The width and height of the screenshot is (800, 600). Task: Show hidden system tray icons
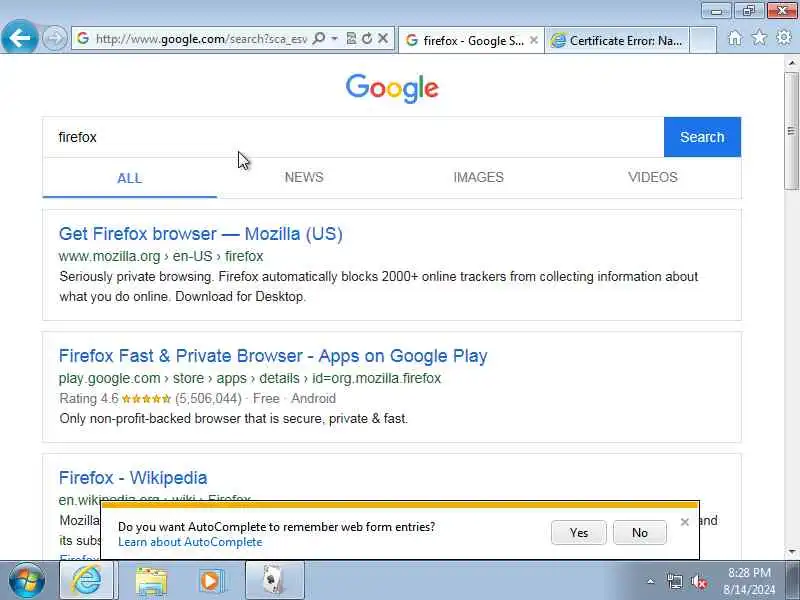tap(651, 581)
